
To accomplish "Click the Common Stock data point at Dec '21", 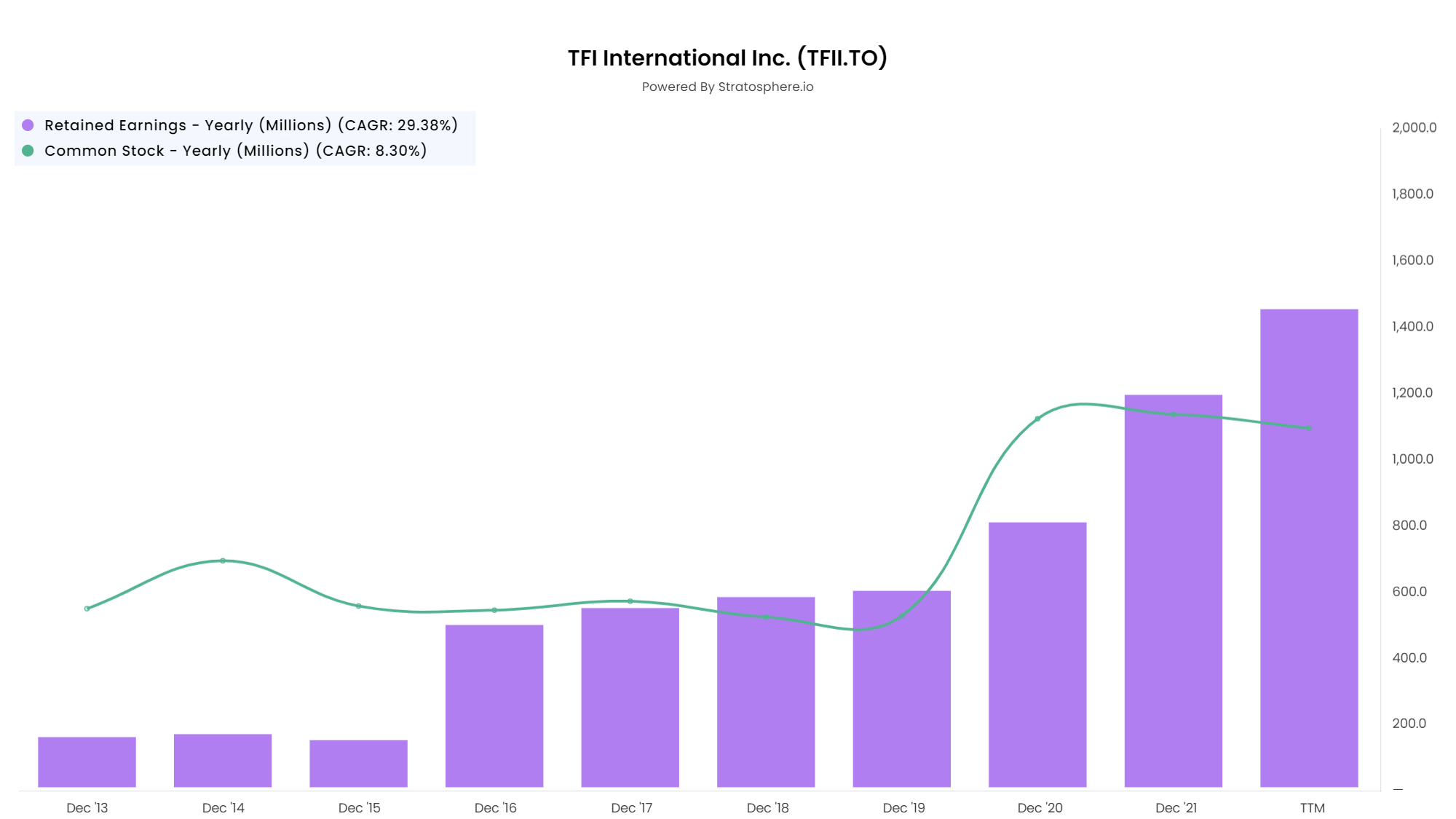I will pos(1173,414).
